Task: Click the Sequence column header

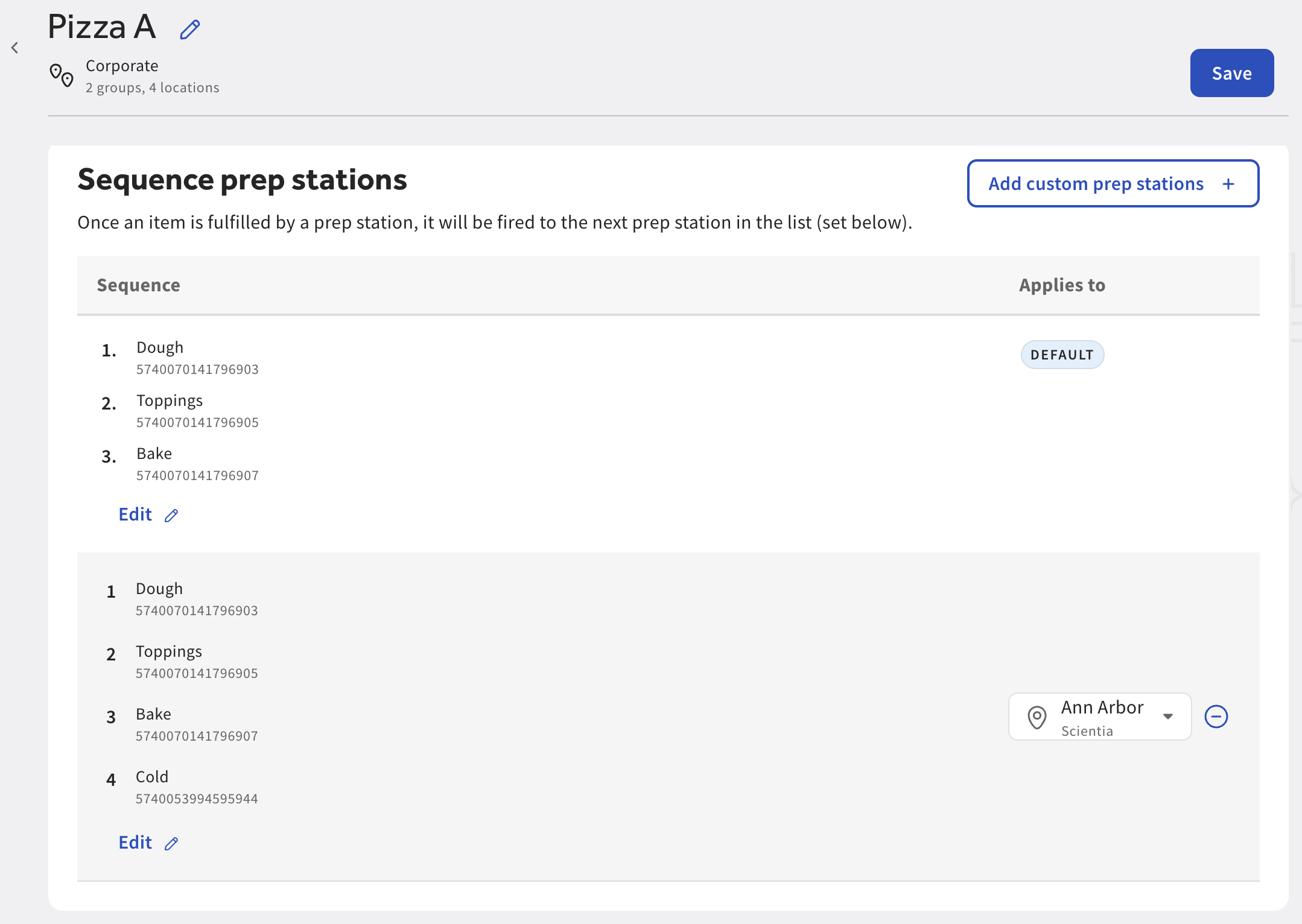Action: pyautogui.click(x=139, y=285)
